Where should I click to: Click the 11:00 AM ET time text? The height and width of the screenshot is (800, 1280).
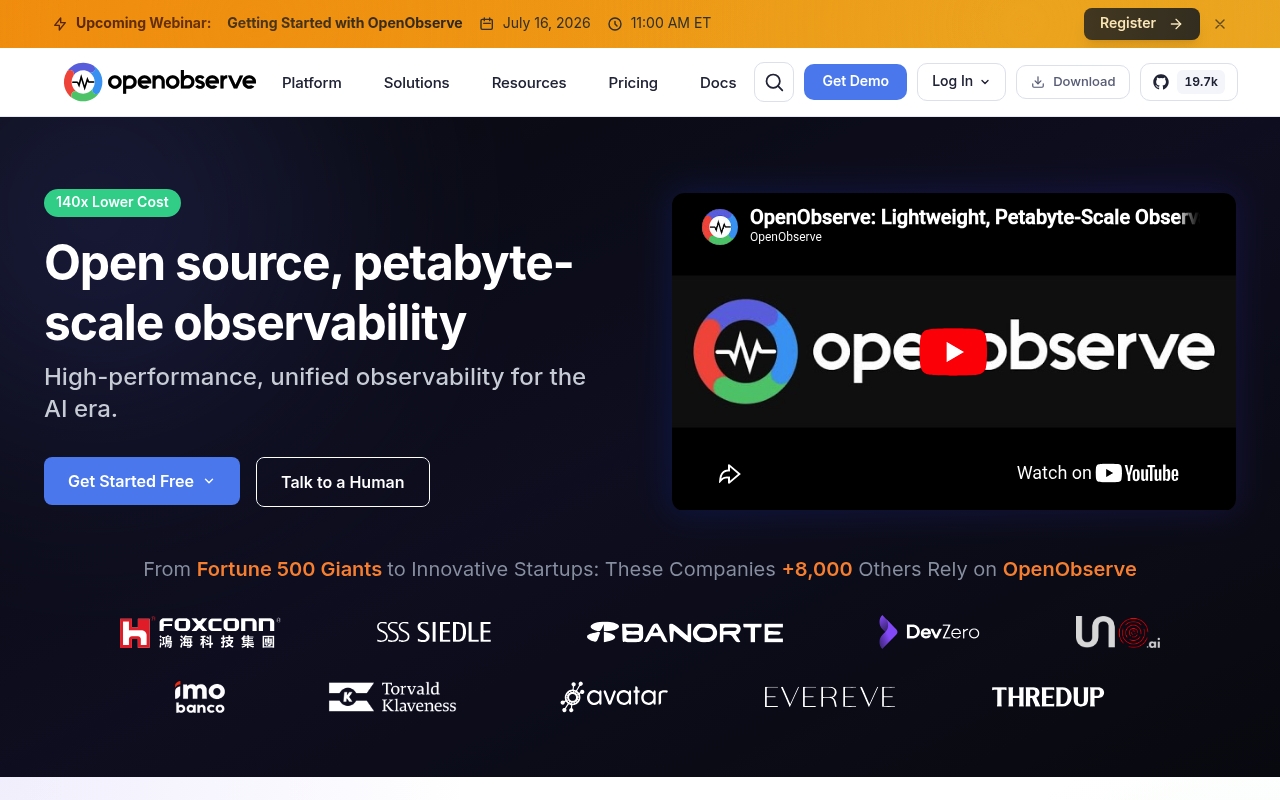click(x=671, y=23)
